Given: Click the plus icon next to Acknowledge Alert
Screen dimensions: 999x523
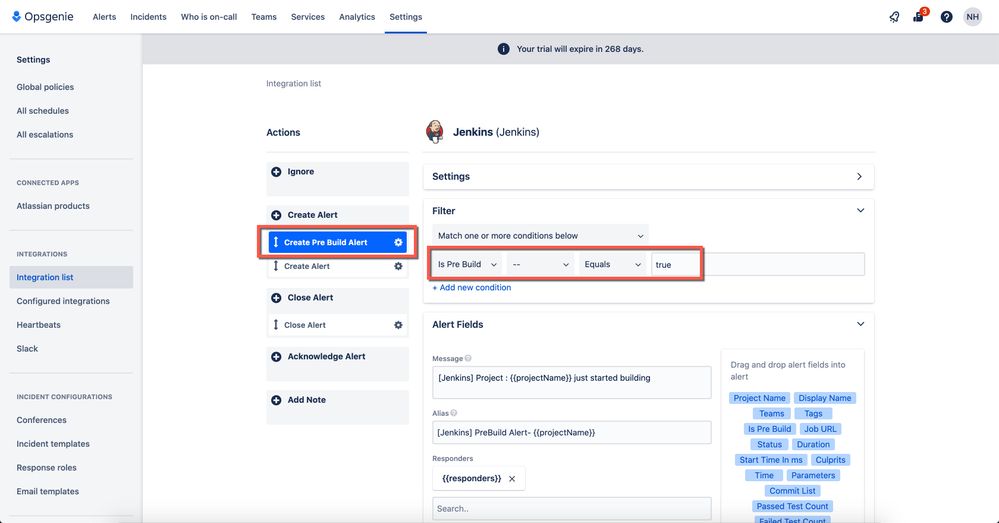Looking at the screenshot, I should coord(276,356).
